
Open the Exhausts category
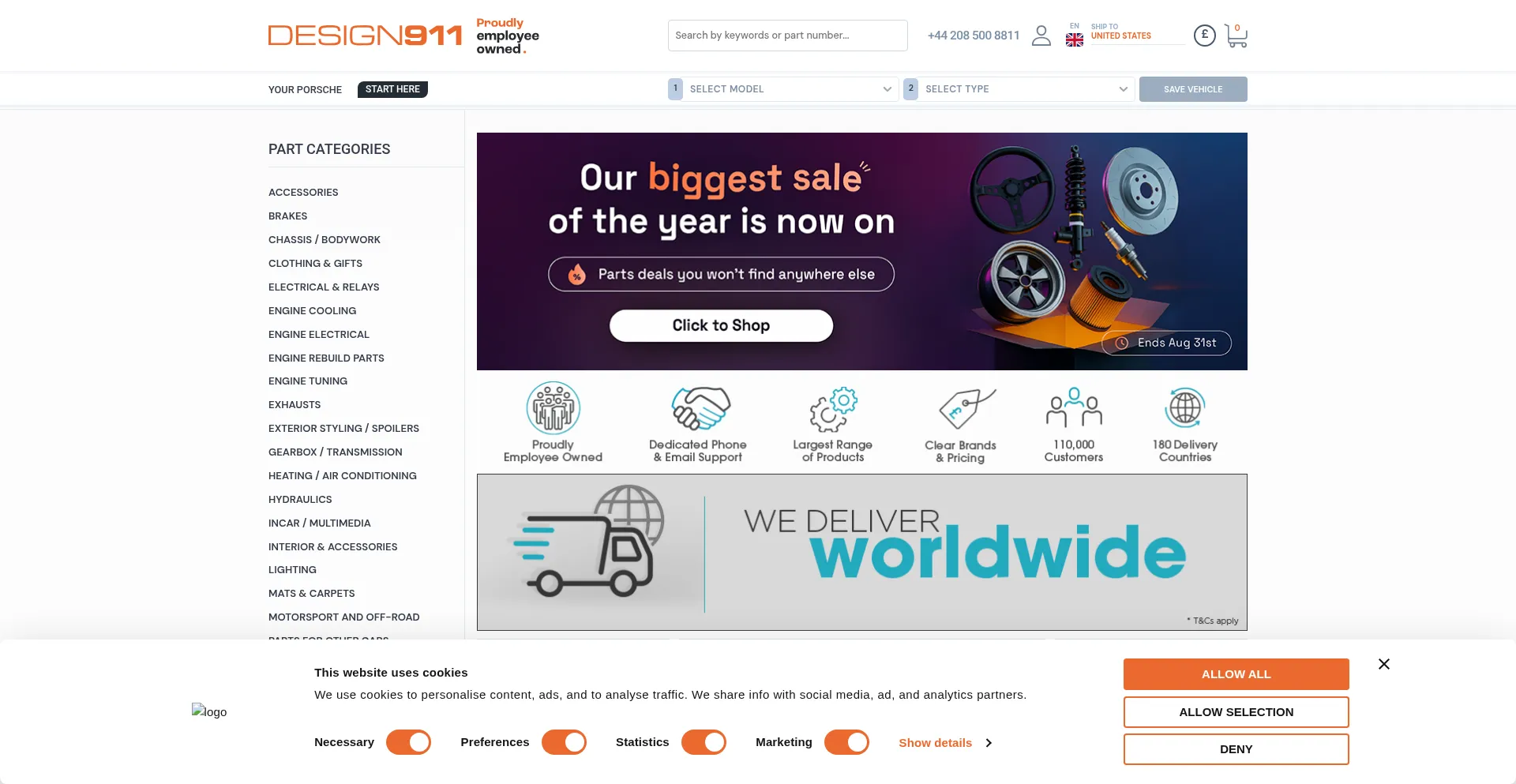295,405
